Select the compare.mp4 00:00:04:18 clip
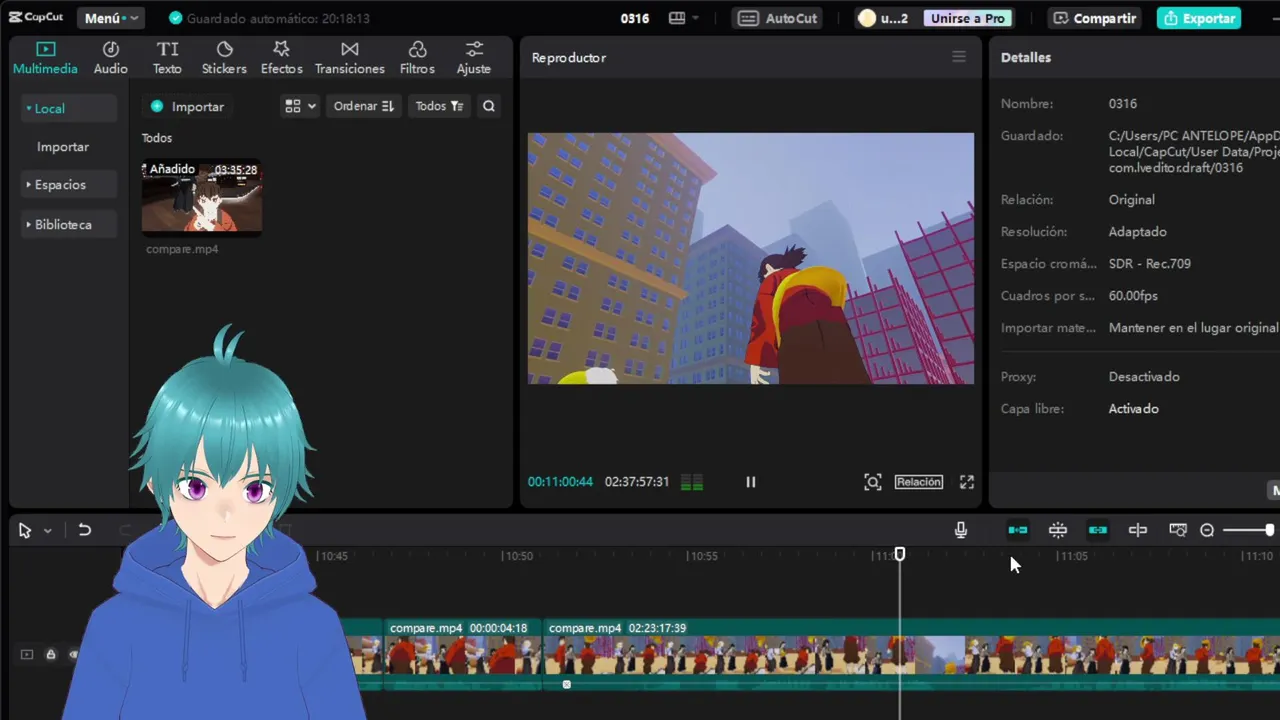Image resolution: width=1280 pixels, height=720 pixels. click(x=462, y=654)
